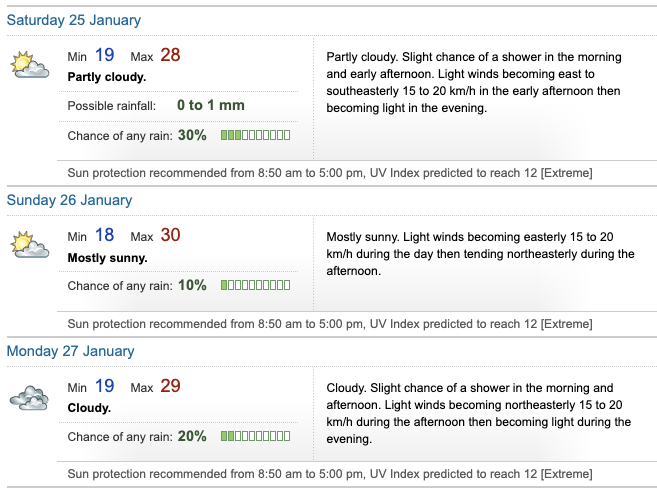Click the mostly sunny icon for Sunday
This screenshot has width=657, height=492.
pyautogui.click(x=29, y=245)
